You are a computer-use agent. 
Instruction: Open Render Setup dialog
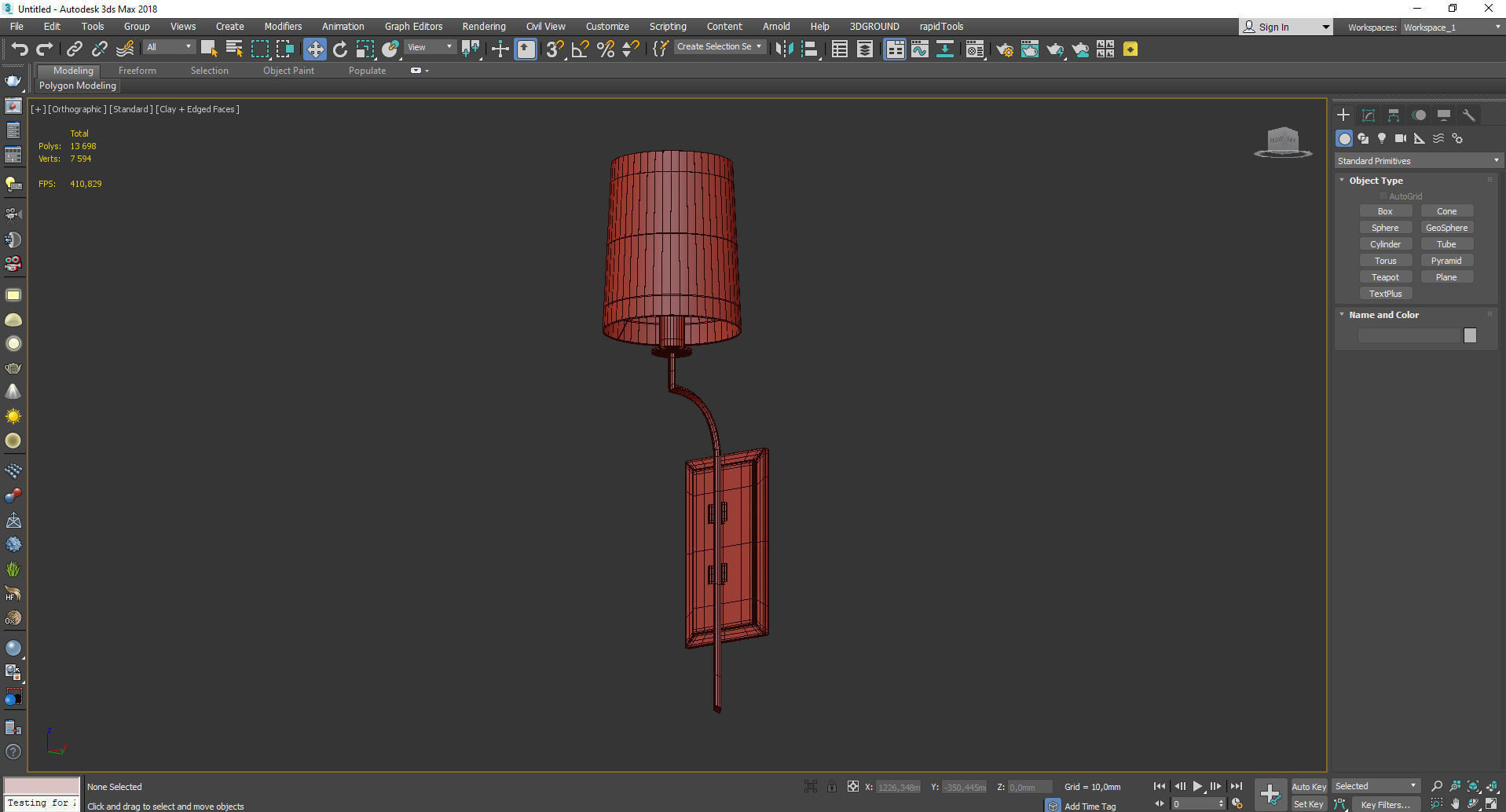tap(1005, 49)
